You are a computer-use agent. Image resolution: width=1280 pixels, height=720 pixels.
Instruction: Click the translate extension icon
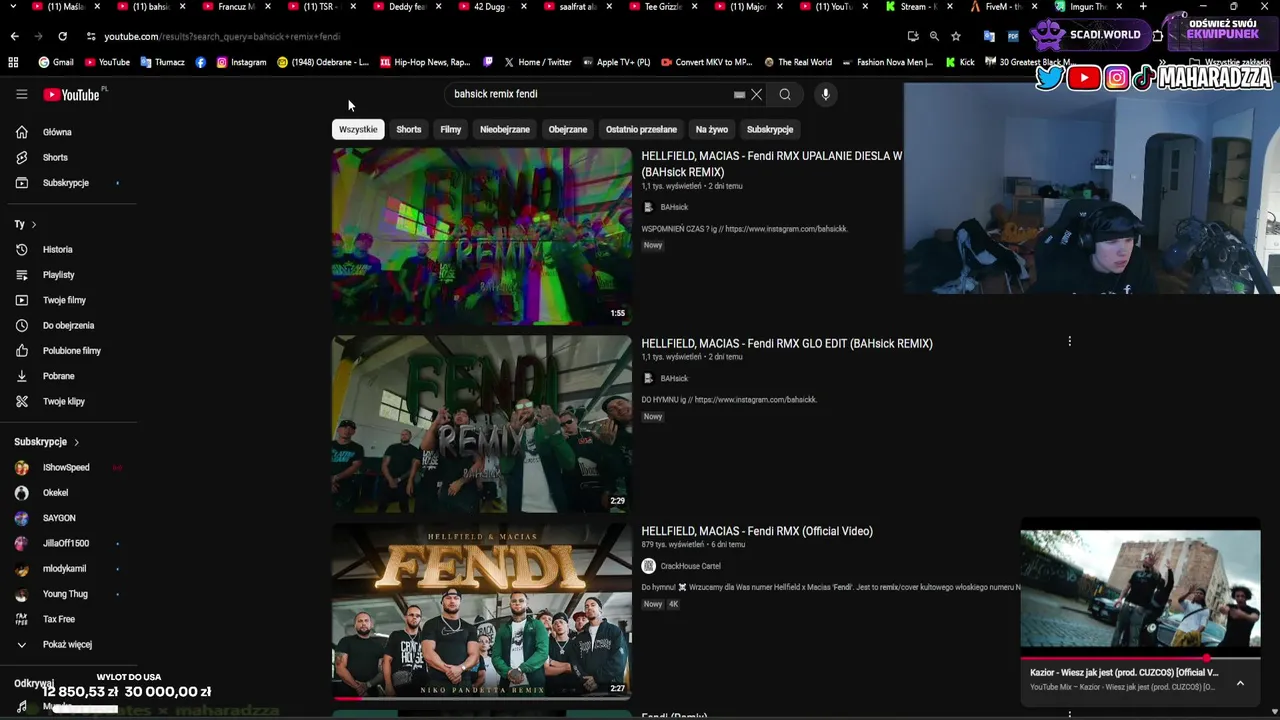pyautogui.click(x=989, y=36)
